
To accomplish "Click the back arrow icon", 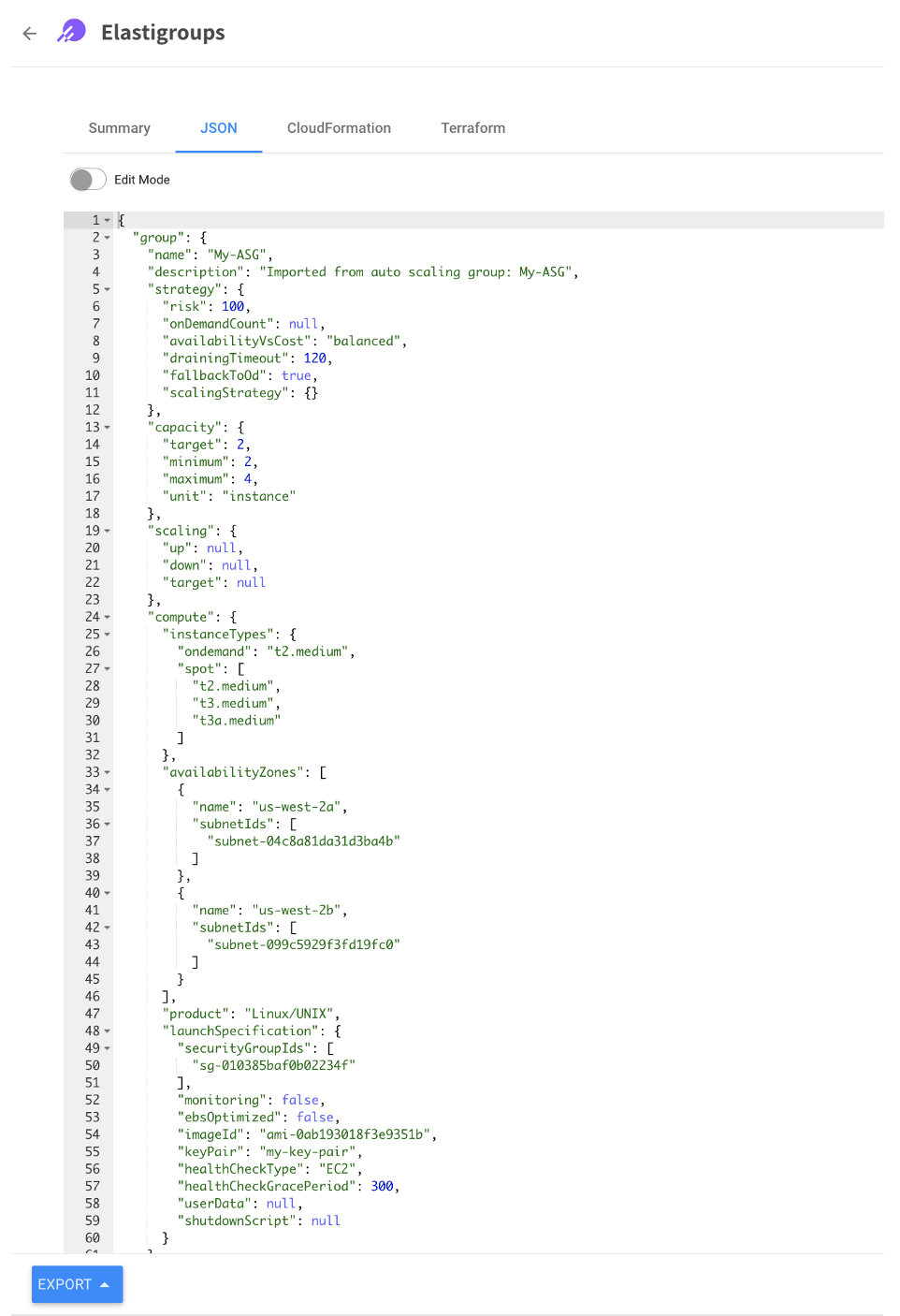I will tap(30, 34).
